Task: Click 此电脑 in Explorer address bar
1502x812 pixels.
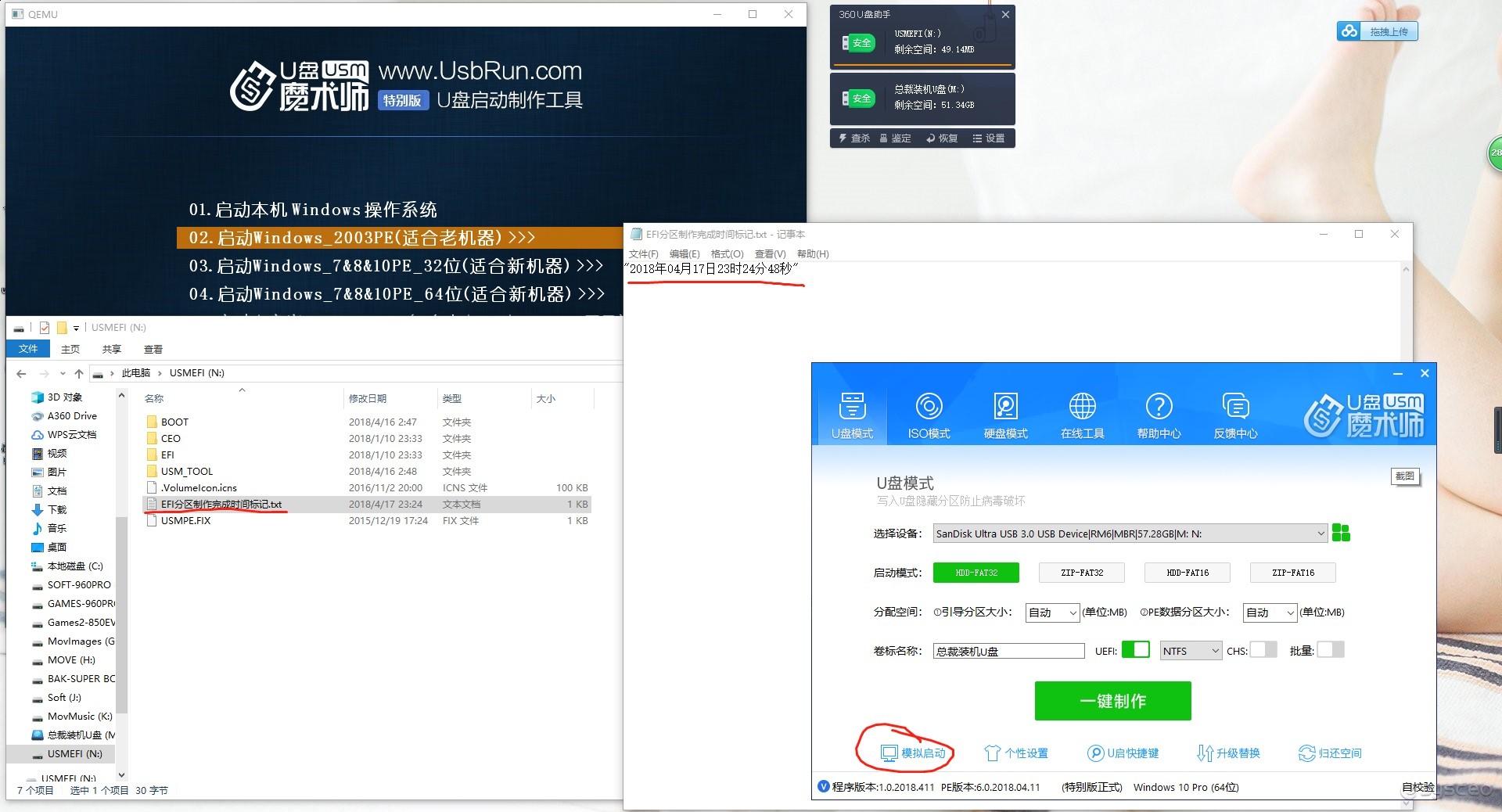Action: [136, 373]
